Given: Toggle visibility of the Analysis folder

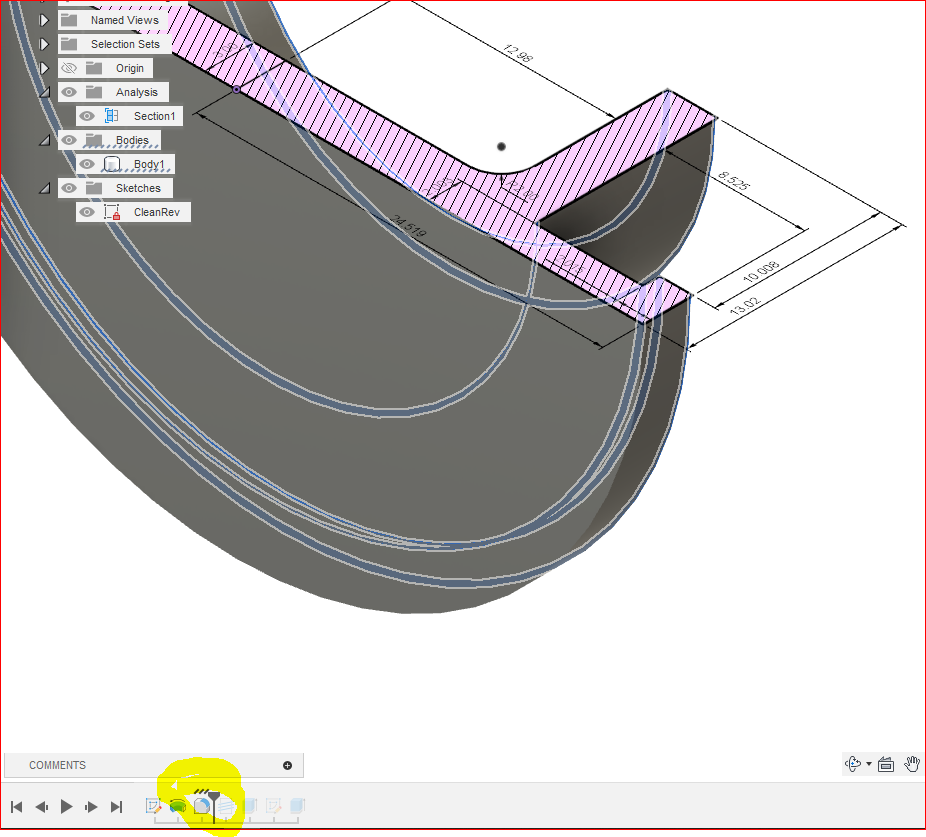Looking at the screenshot, I should [67, 91].
